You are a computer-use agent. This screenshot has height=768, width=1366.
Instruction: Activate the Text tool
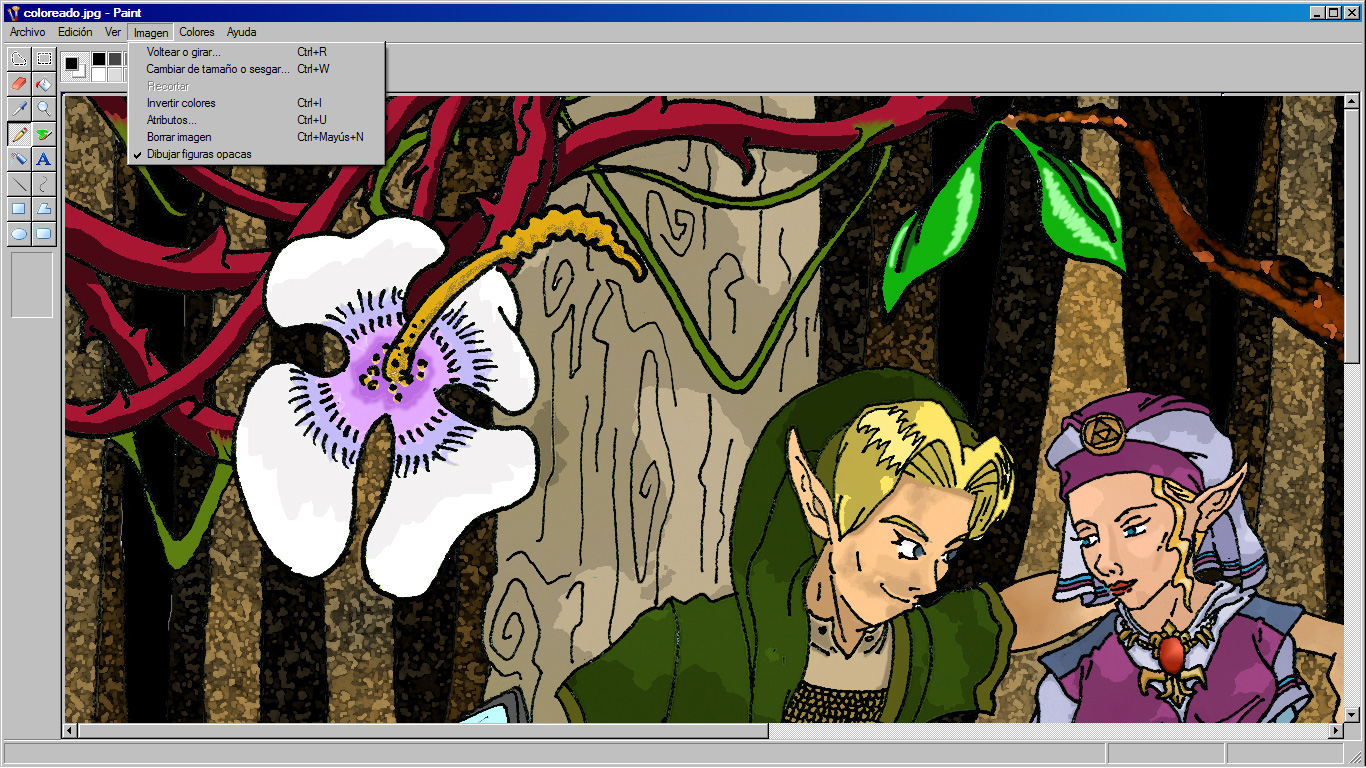43,159
